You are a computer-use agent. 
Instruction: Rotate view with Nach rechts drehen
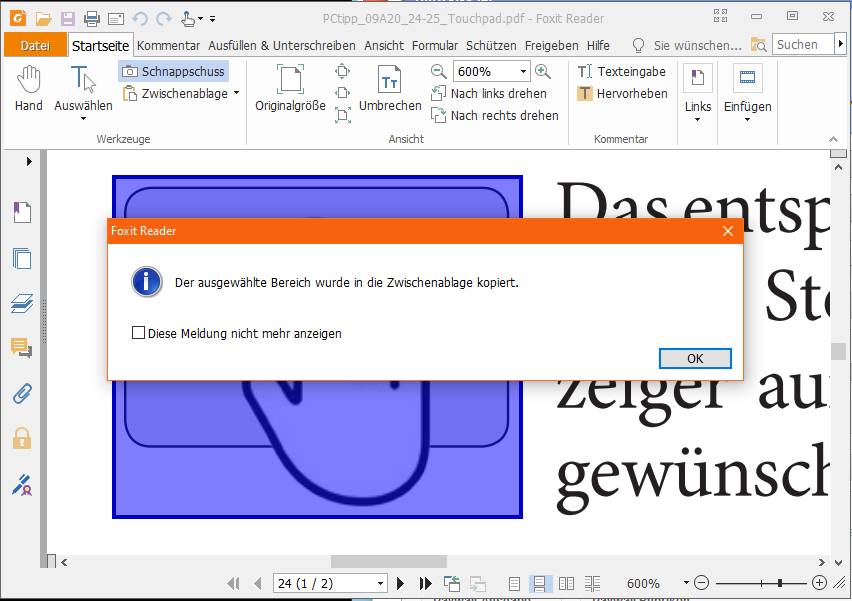tap(494, 115)
